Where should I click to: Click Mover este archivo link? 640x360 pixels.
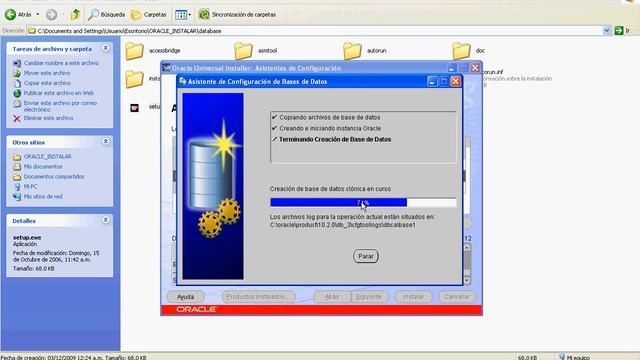coord(47,73)
